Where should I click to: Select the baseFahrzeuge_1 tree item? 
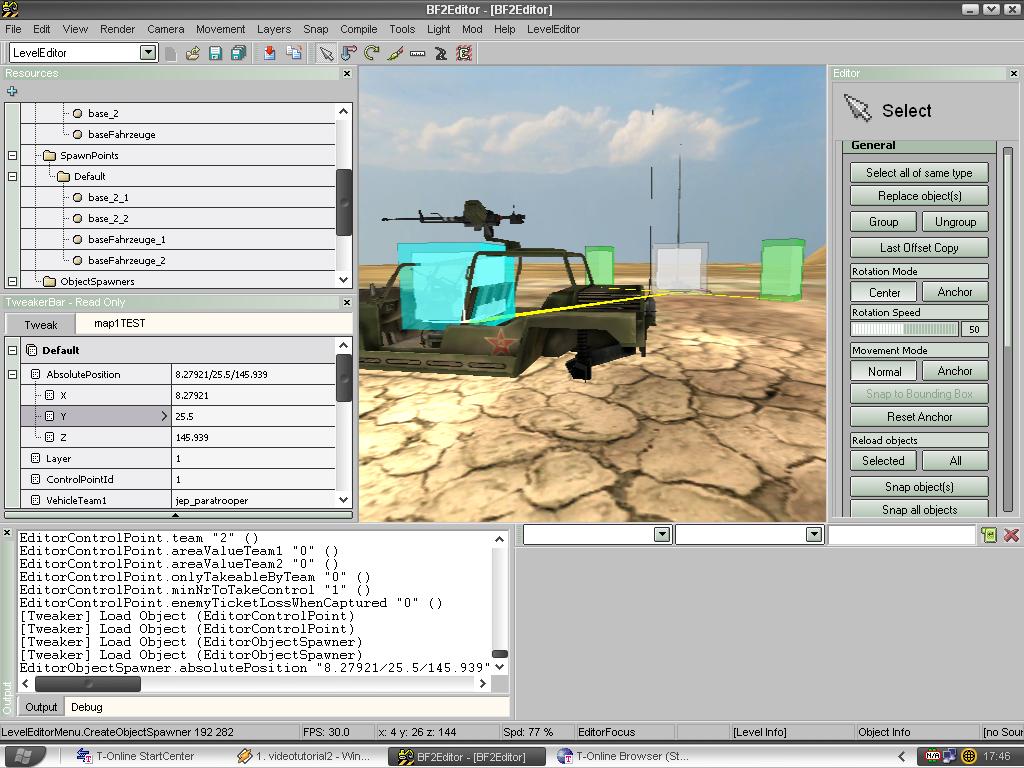coord(127,239)
